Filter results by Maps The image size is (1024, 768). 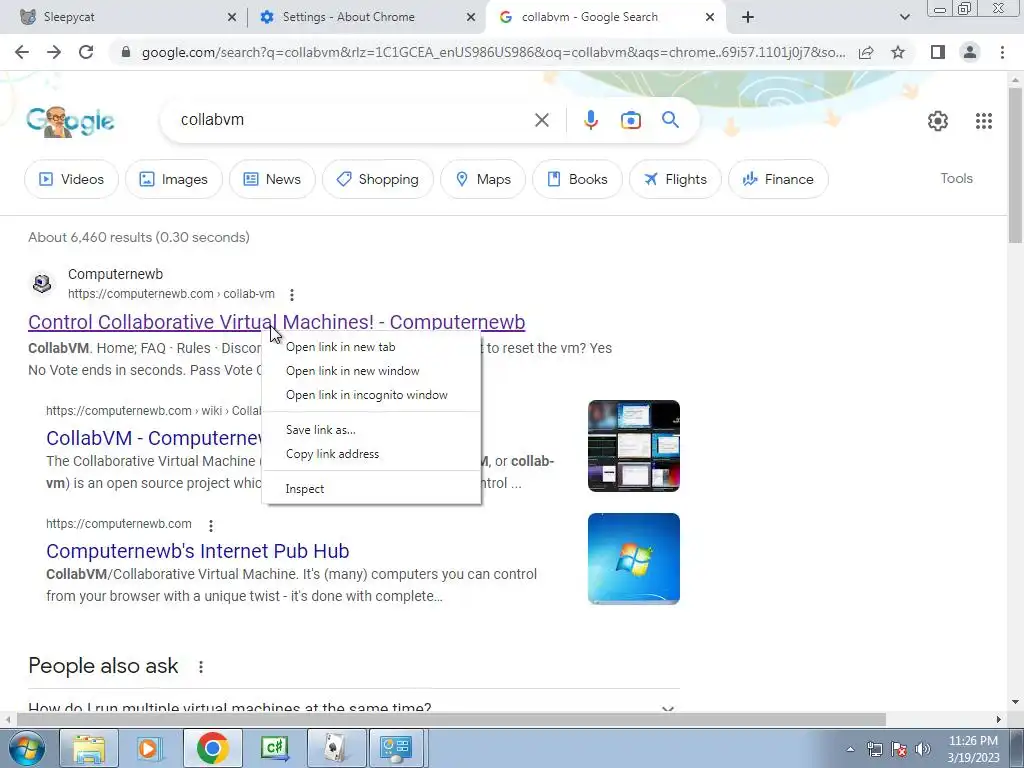(483, 179)
